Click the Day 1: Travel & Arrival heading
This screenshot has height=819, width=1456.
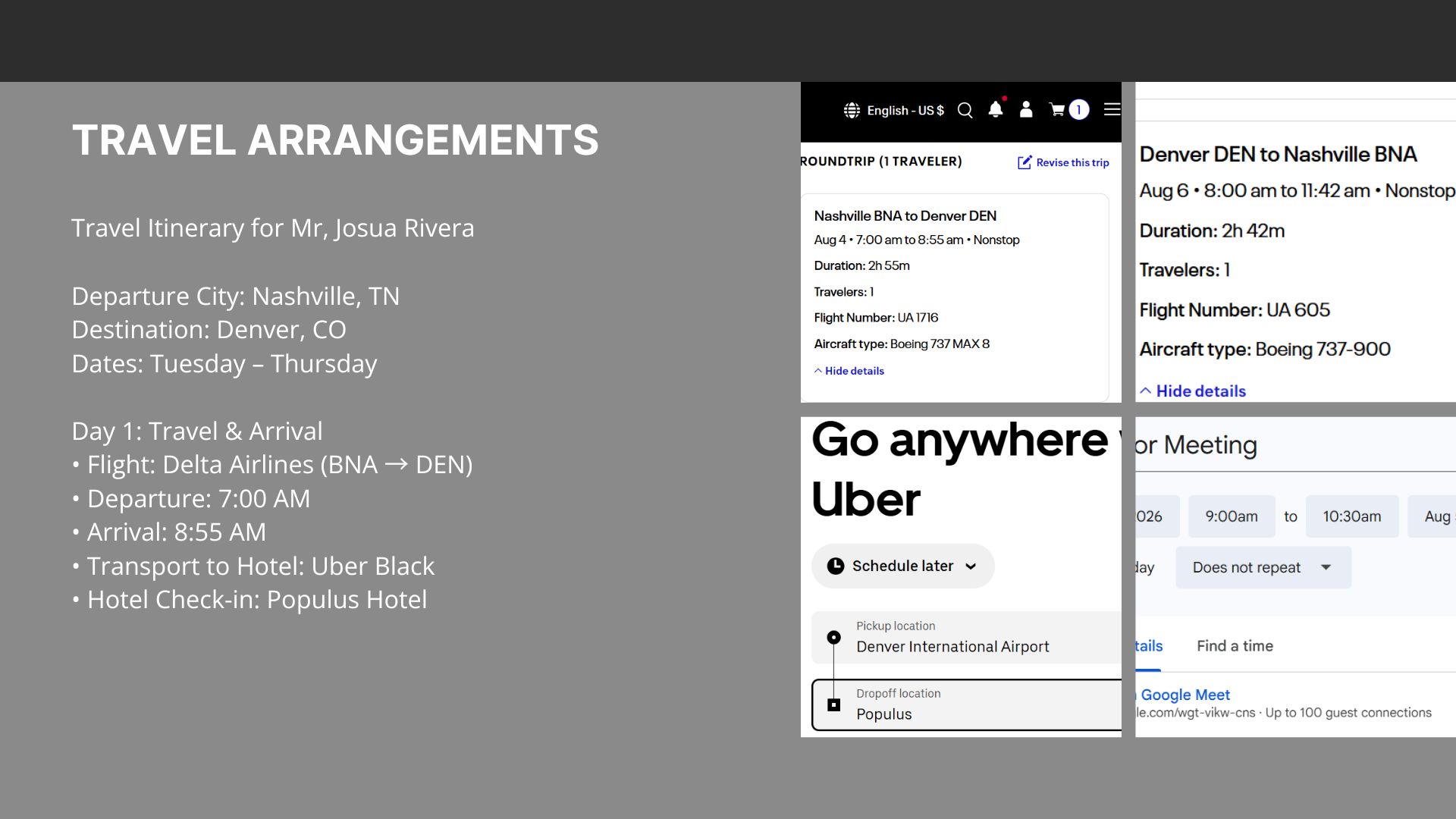(197, 431)
